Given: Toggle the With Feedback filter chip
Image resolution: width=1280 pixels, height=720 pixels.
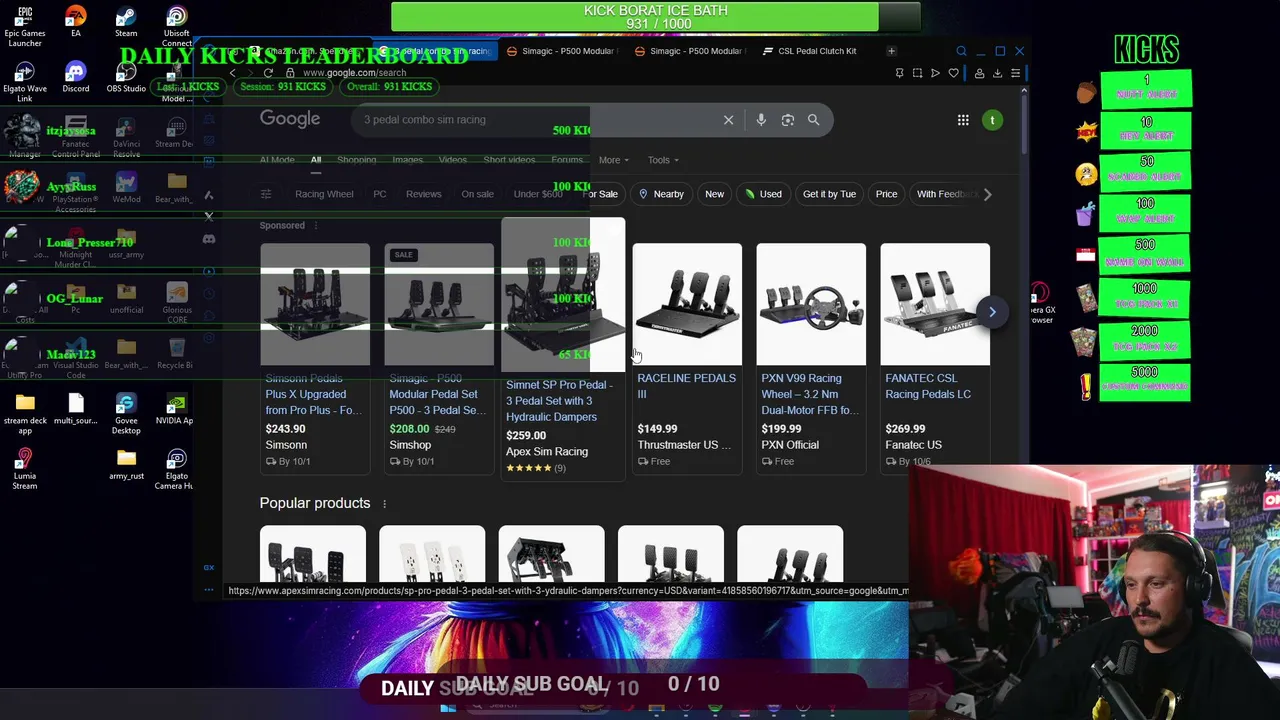Looking at the screenshot, I should (946, 194).
